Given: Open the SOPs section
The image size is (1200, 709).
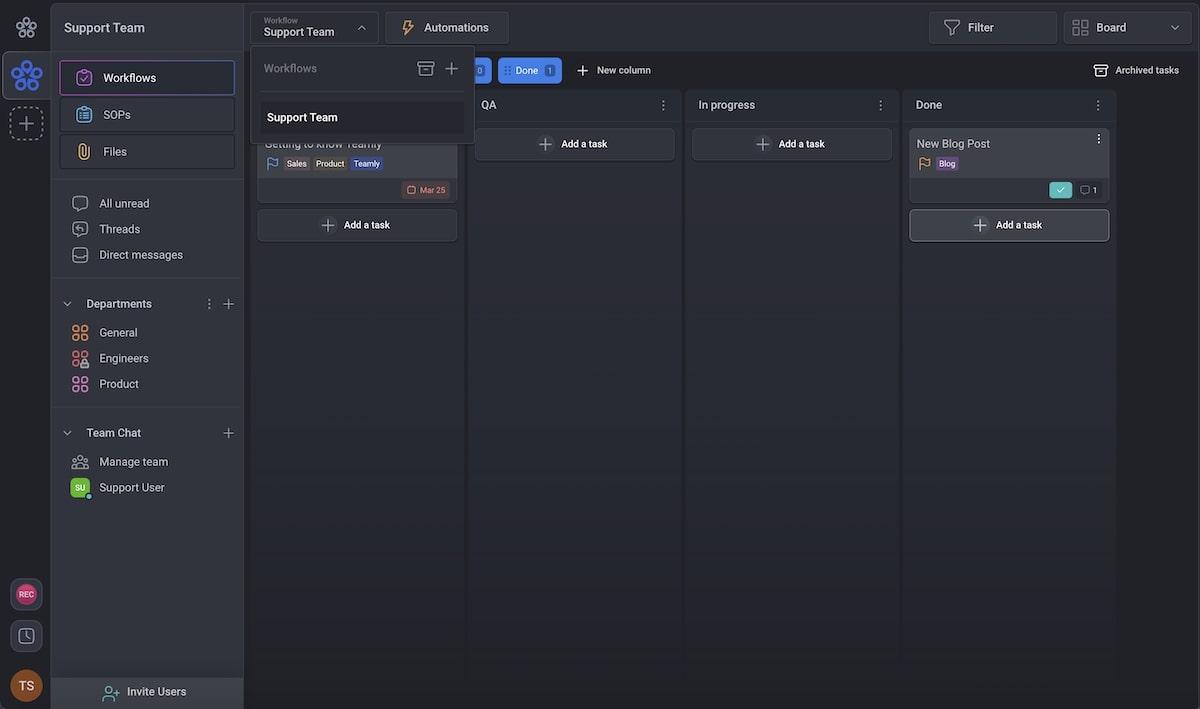Looking at the screenshot, I should coord(147,115).
